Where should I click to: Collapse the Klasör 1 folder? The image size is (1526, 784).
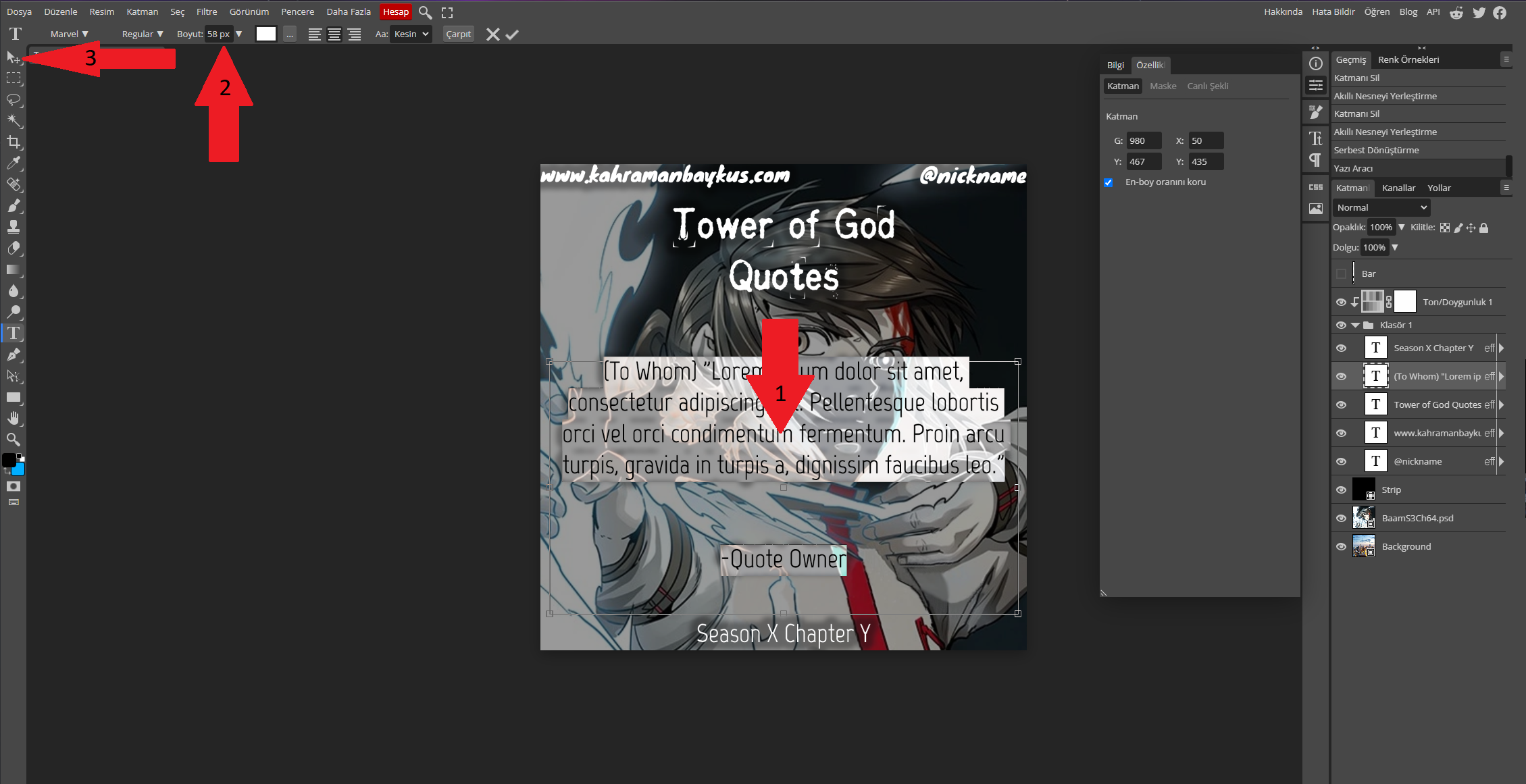coord(1355,325)
